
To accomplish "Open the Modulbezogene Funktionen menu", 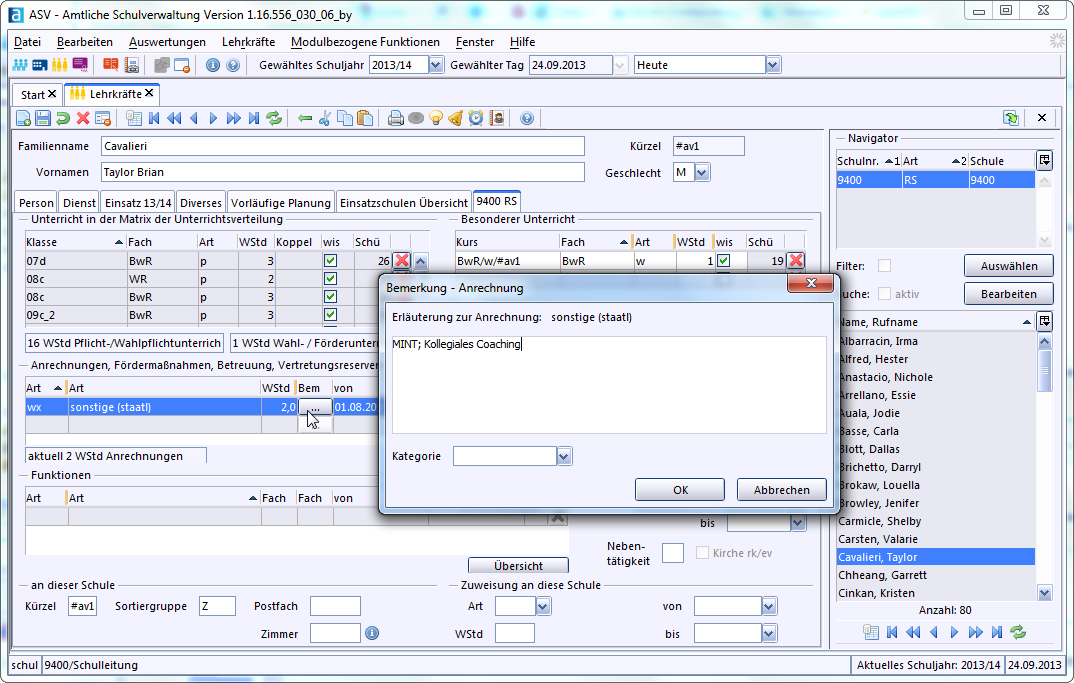I will [365, 42].
